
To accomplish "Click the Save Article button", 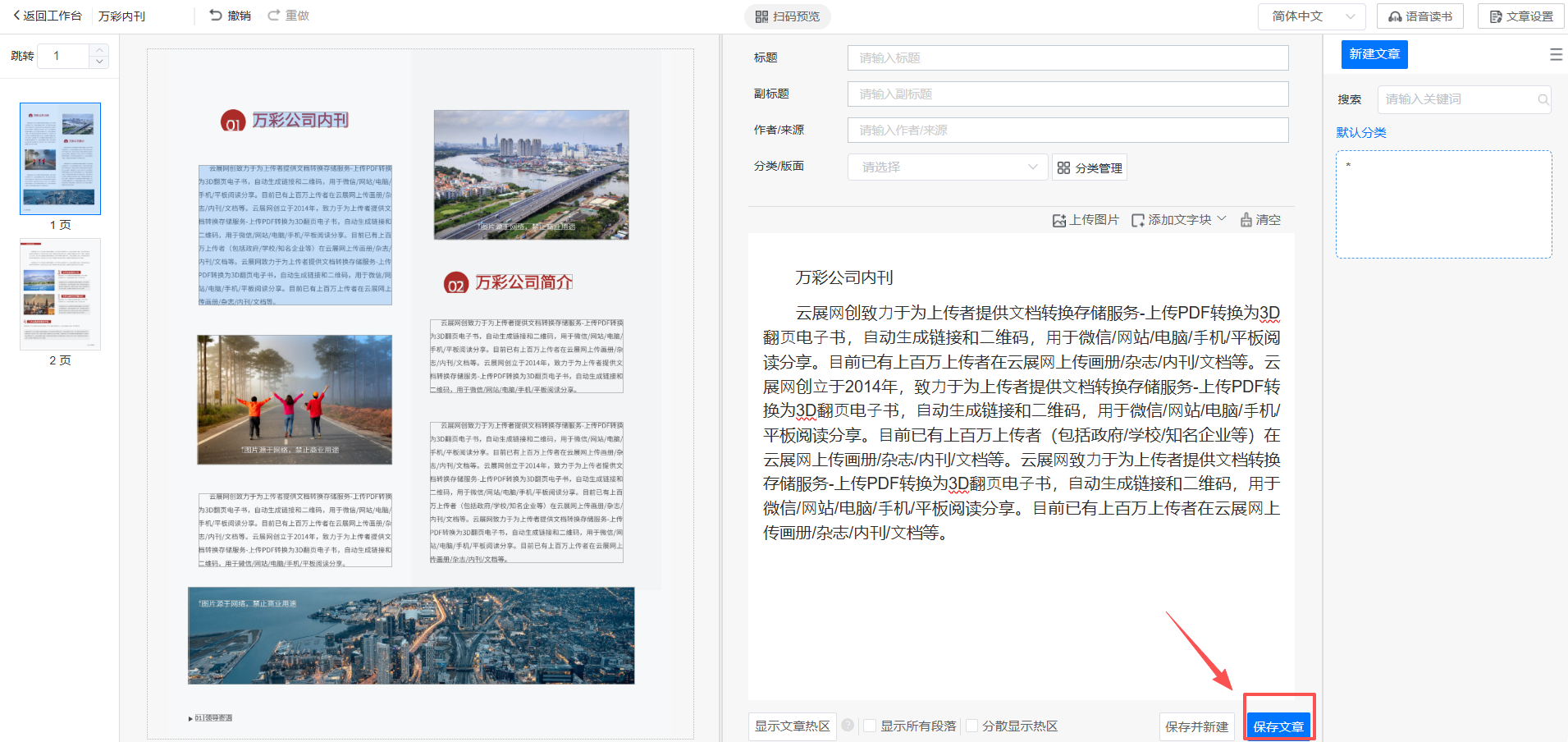I will point(1278,726).
